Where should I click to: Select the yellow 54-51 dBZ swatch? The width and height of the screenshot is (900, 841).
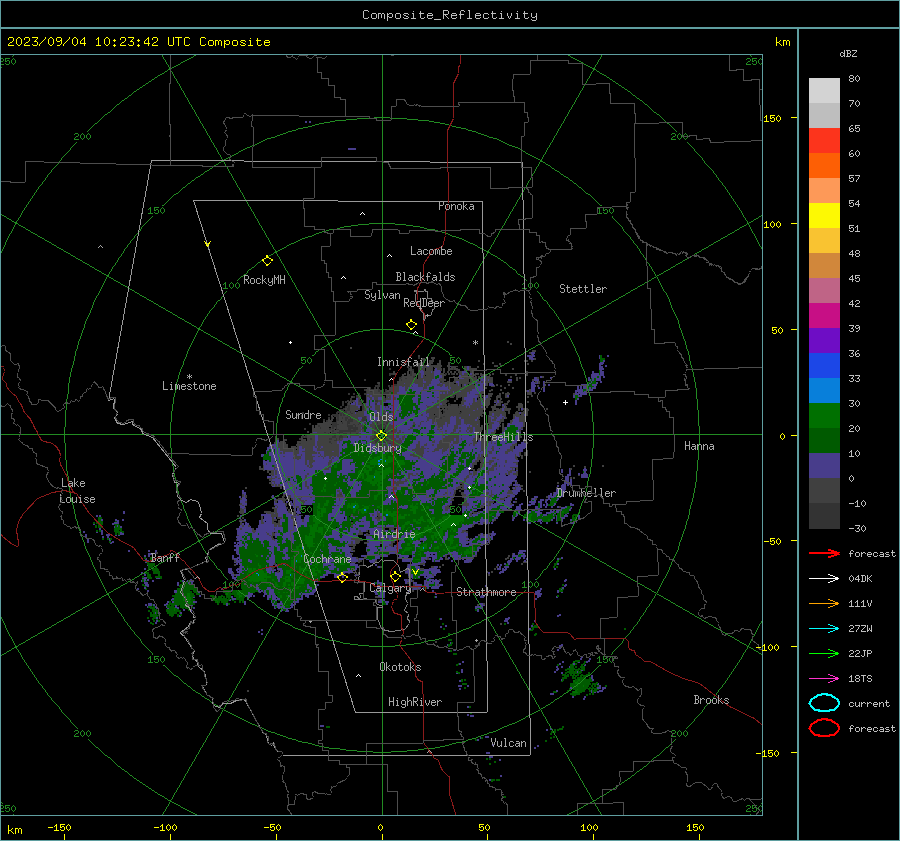point(824,215)
